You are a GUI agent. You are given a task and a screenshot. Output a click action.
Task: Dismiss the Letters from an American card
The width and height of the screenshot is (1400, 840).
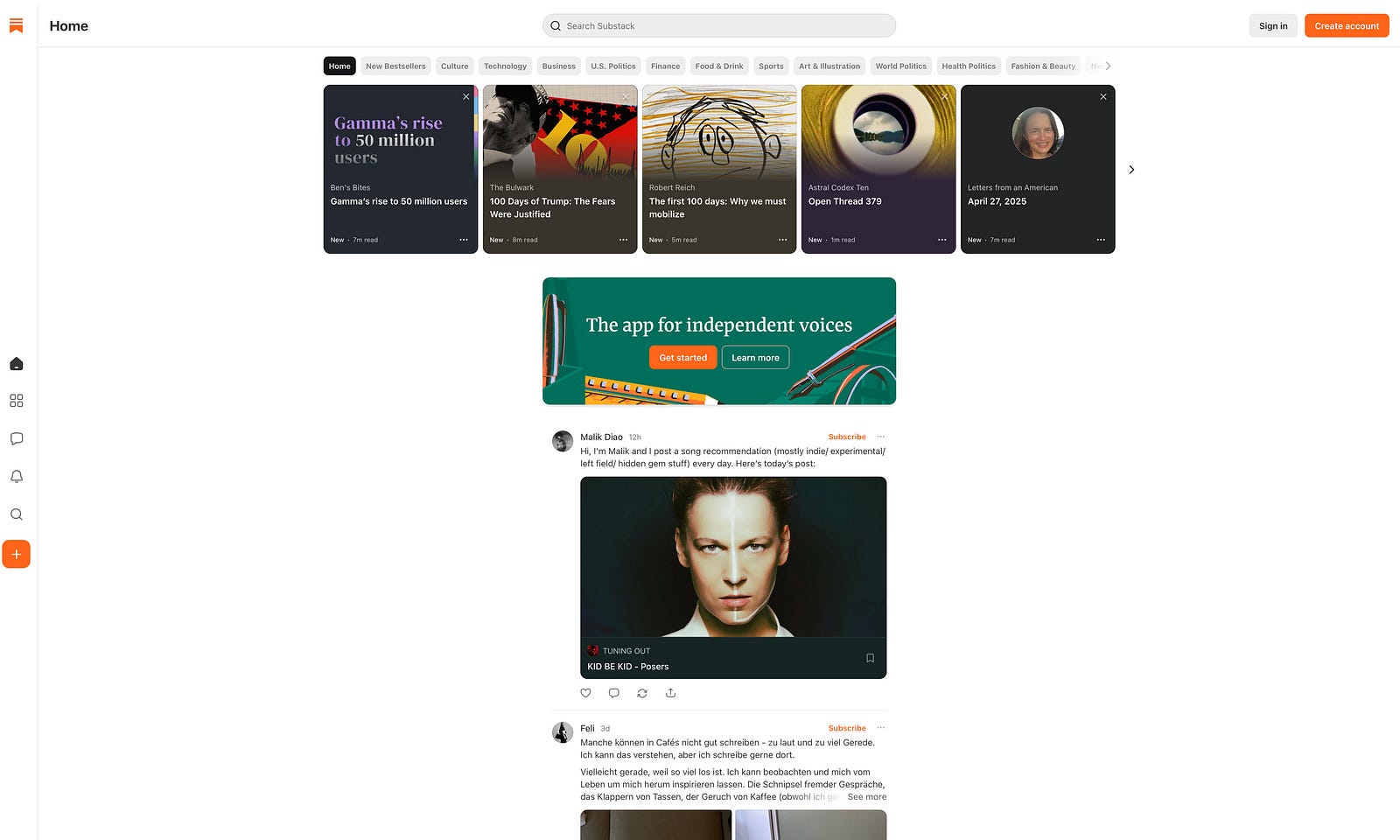click(1103, 96)
